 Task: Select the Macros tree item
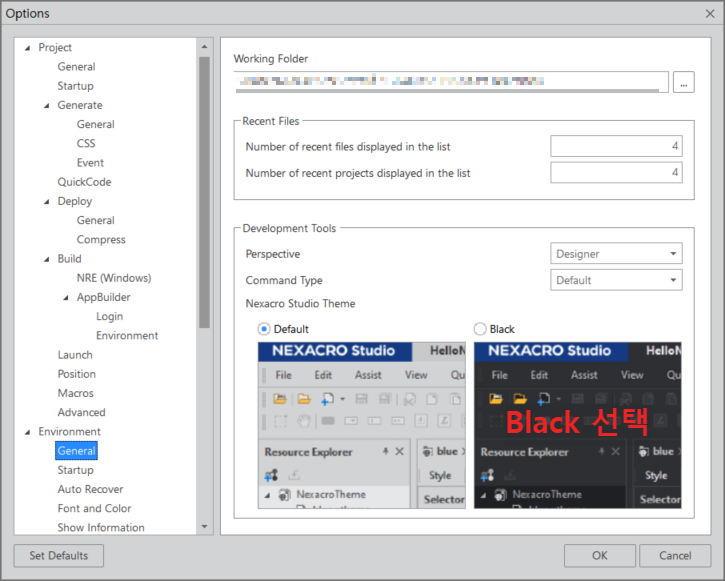pyautogui.click(x=75, y=393)
